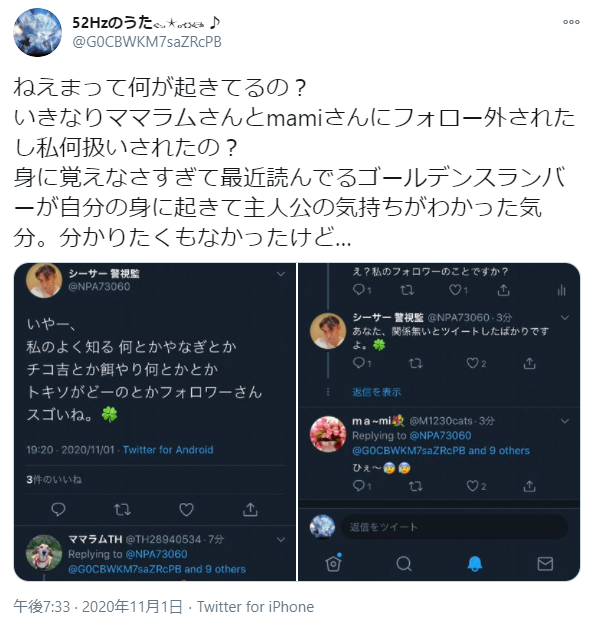The image size is (595, 625).
Task: Reply to the 19:20 tweet with comment icon
Action: pos(58,509)
